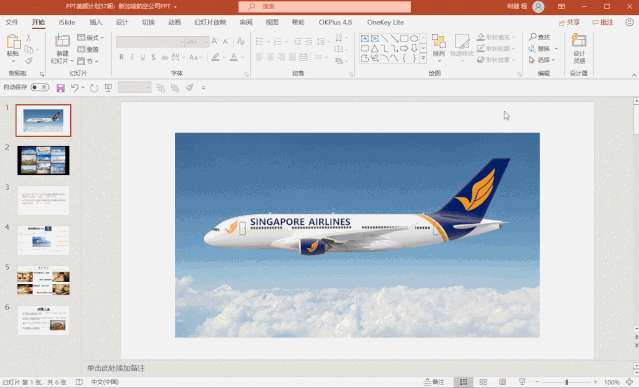Screen dimensions: 639x388
Task: Switch to the OneKey Lite tab
Action: tap(385, 22)
